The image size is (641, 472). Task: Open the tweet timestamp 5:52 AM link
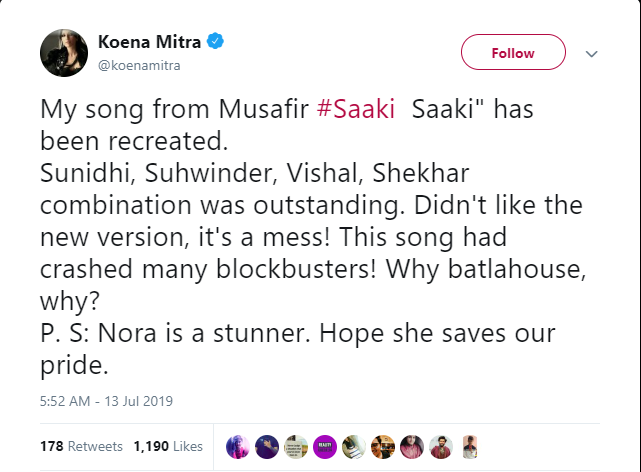(106, 401)
